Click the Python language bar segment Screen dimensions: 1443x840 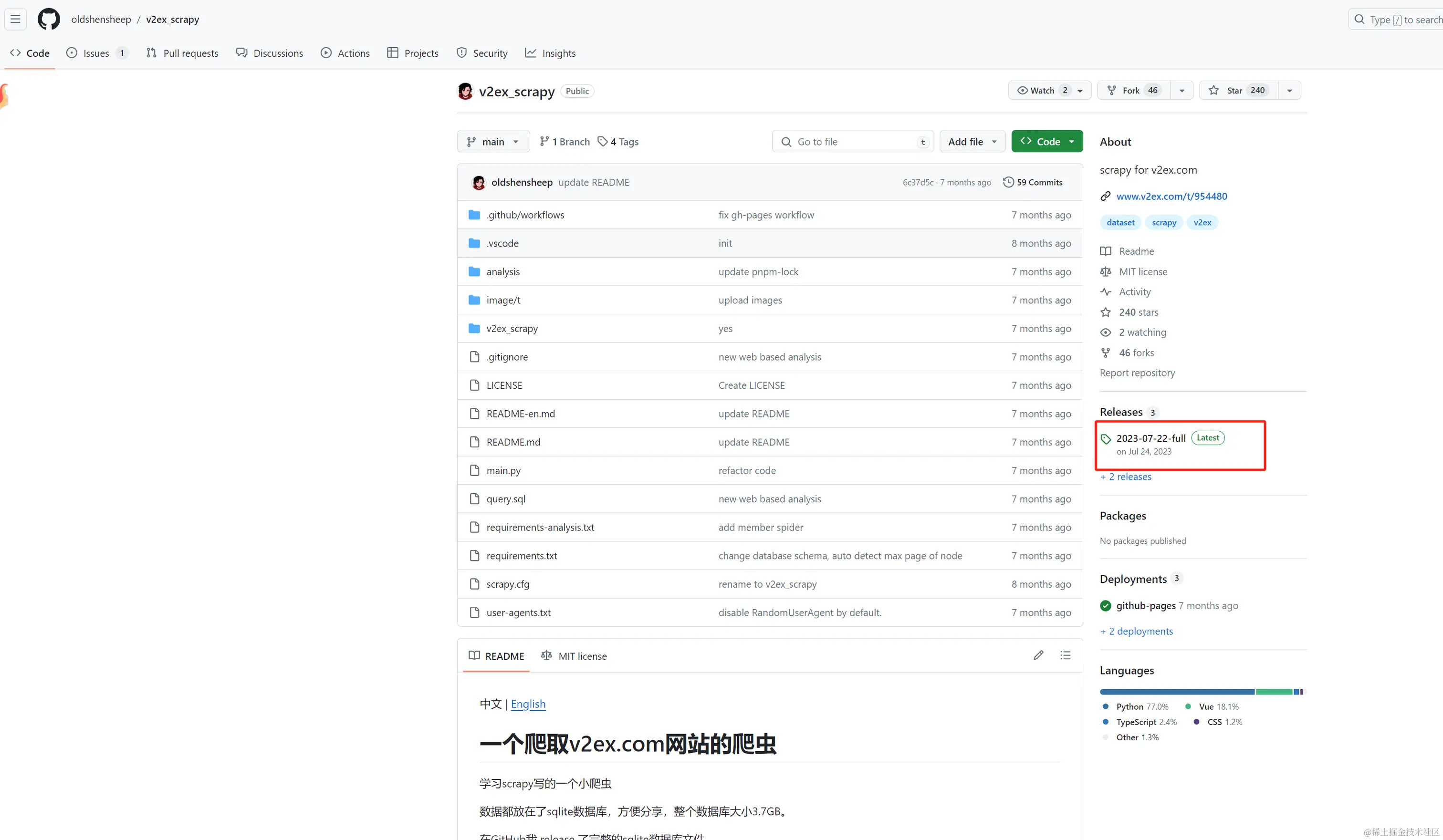coord(1176,692)
